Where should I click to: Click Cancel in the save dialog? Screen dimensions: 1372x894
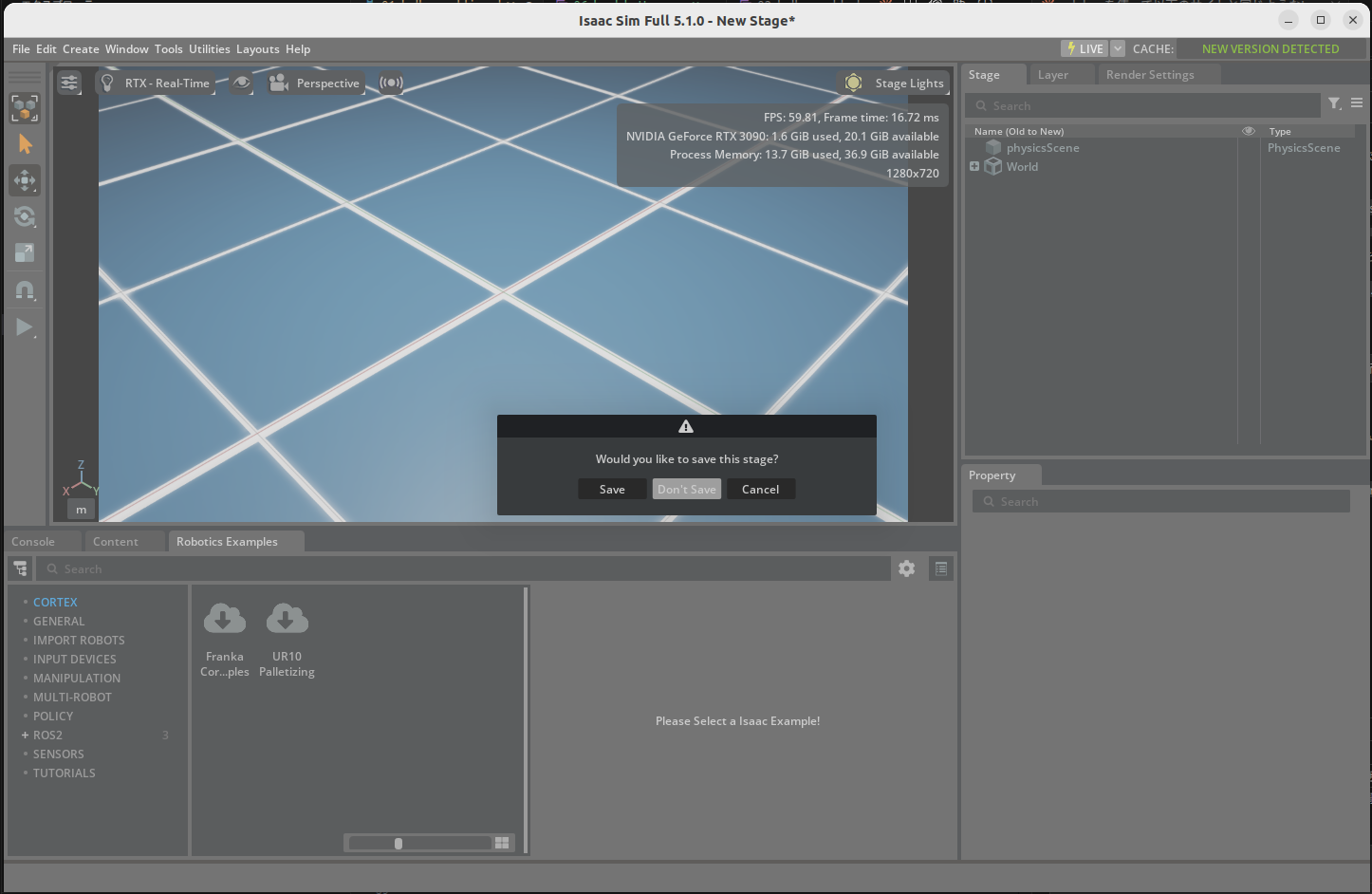tap(760, 490)
